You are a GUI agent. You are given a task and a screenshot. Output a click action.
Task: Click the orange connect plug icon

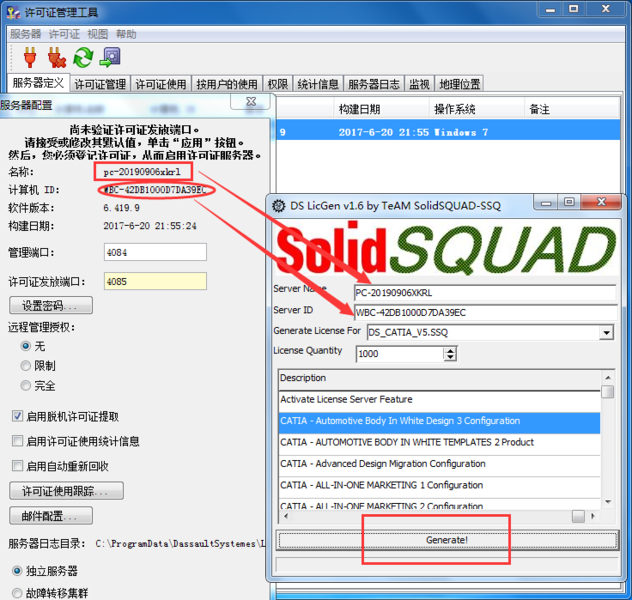coord(30,57)
